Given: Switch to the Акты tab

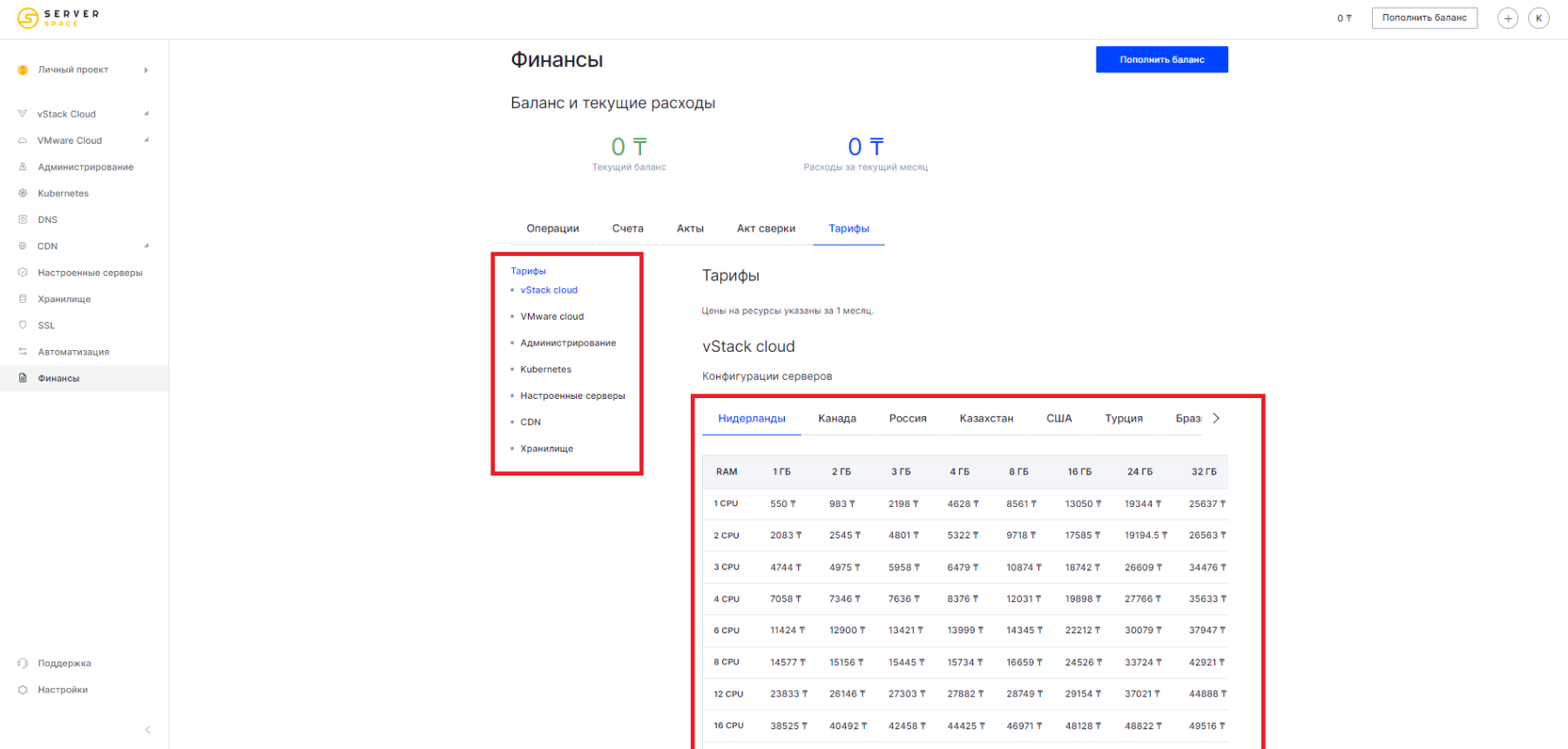Looking at the screenshot, I should coord(690,228).
